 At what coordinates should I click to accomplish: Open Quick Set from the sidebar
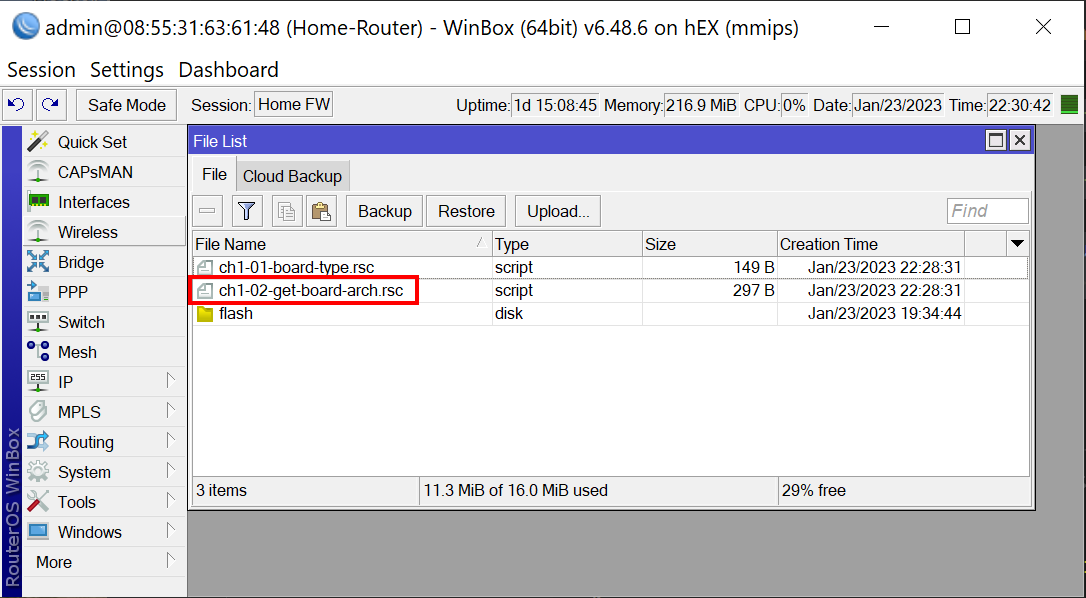pyautogui.click(x=92, y=142)
